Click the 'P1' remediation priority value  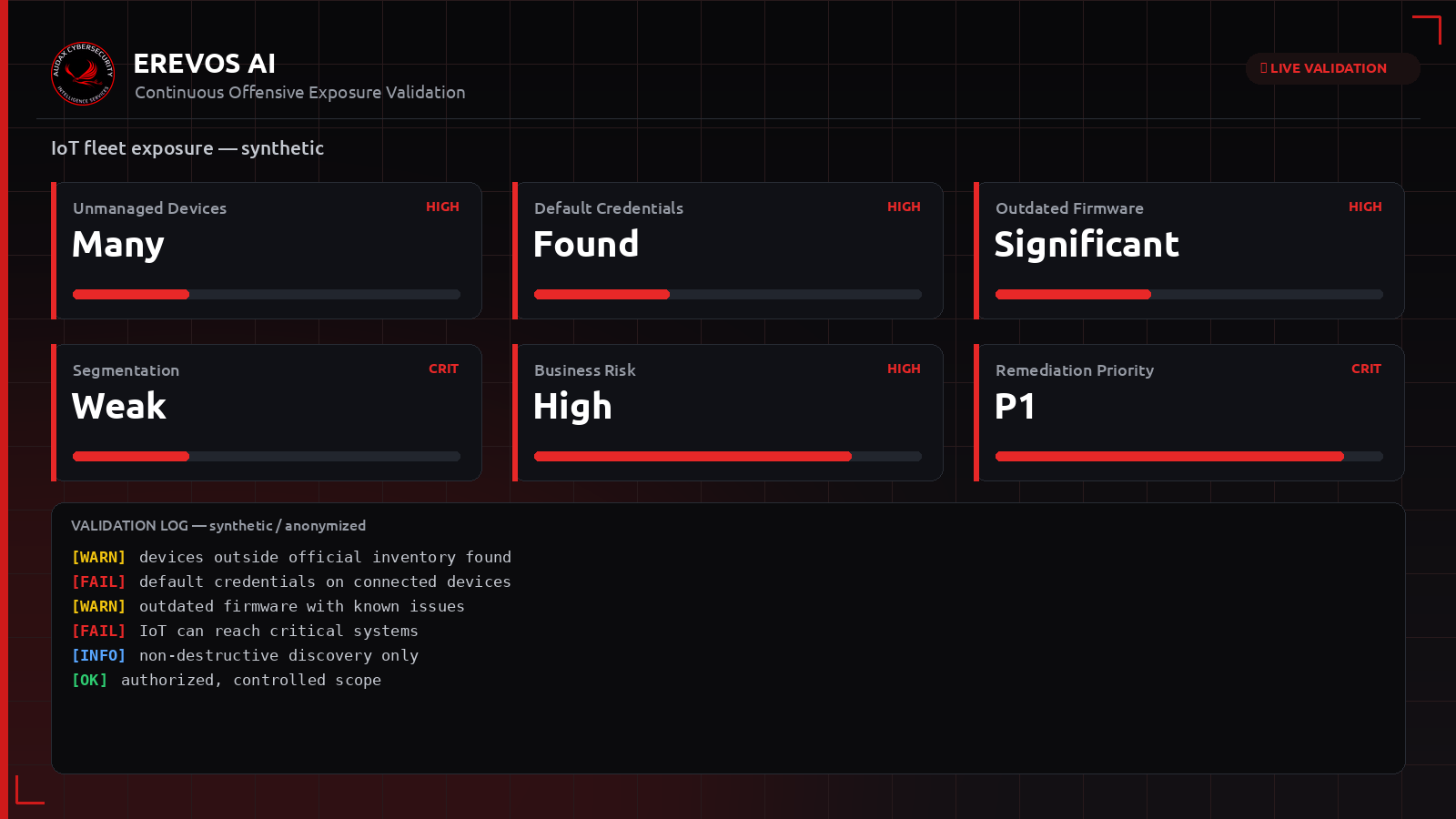[1015, 406]
